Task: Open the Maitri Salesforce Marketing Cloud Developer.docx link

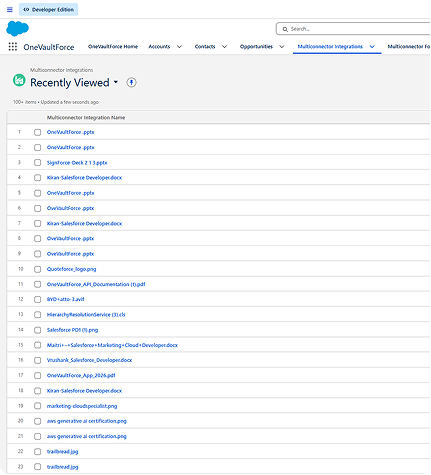Action: [112, 345]
